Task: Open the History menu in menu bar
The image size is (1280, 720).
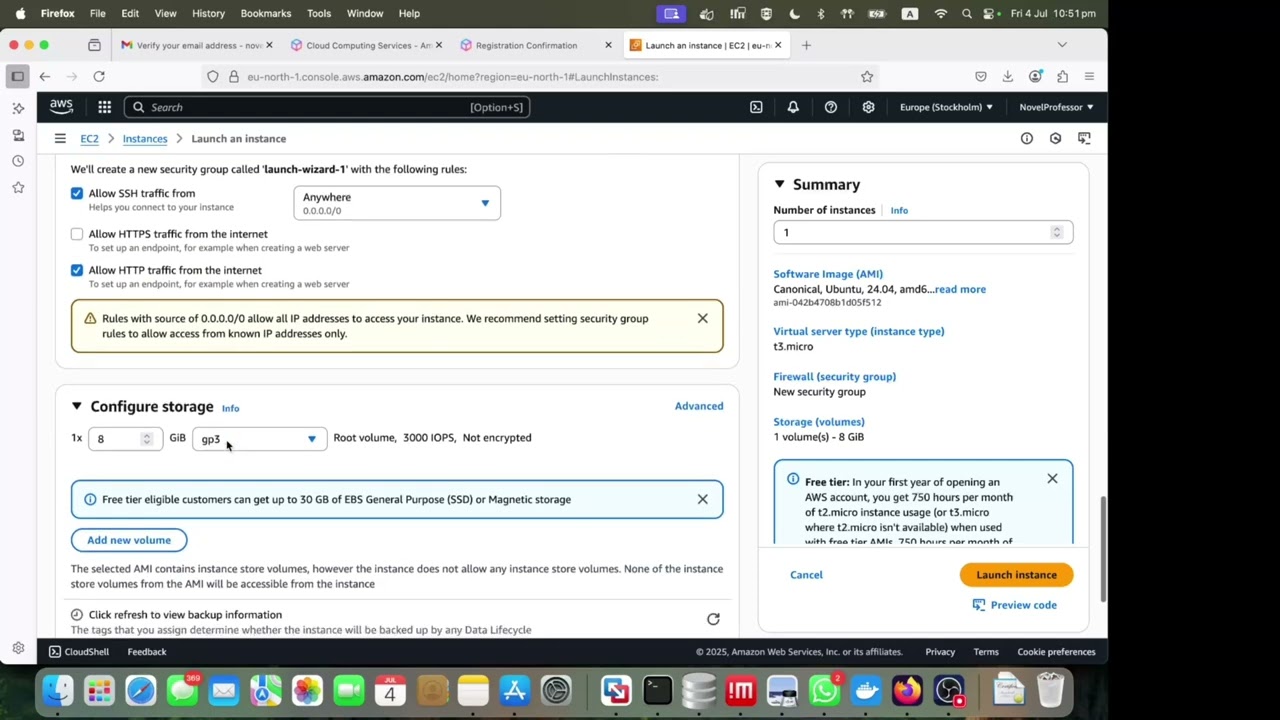Action: click(x=208, y=13)
